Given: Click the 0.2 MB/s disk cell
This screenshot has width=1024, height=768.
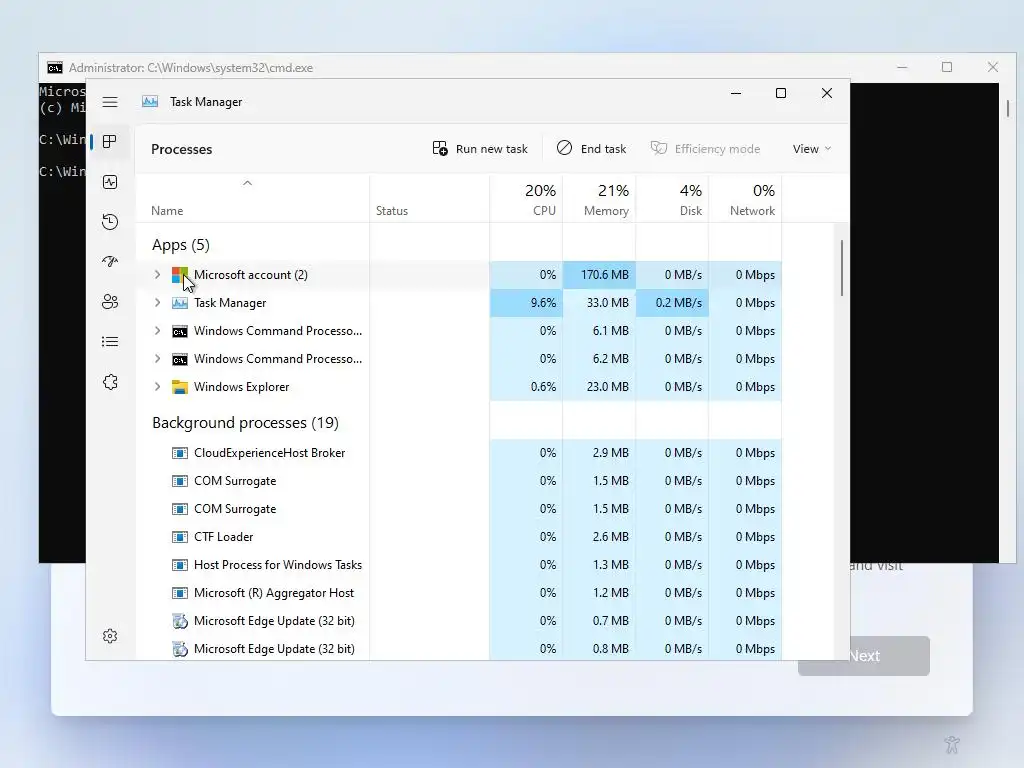Looking at the screenshot, I should pos(673,303).
